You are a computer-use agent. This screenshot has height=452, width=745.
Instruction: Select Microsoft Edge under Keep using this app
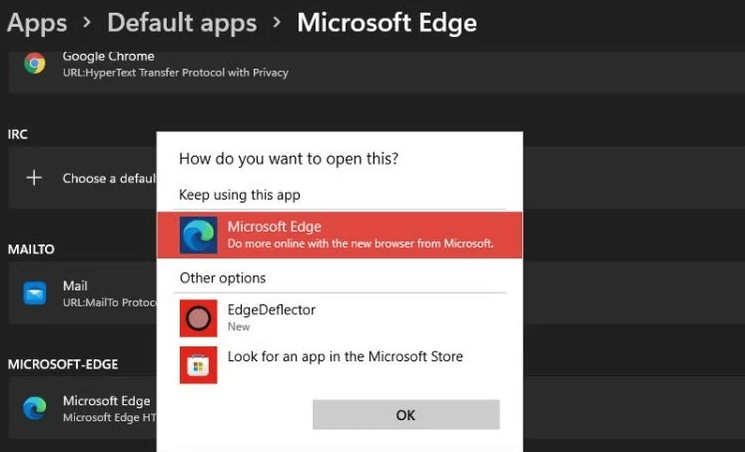point(340,235)
